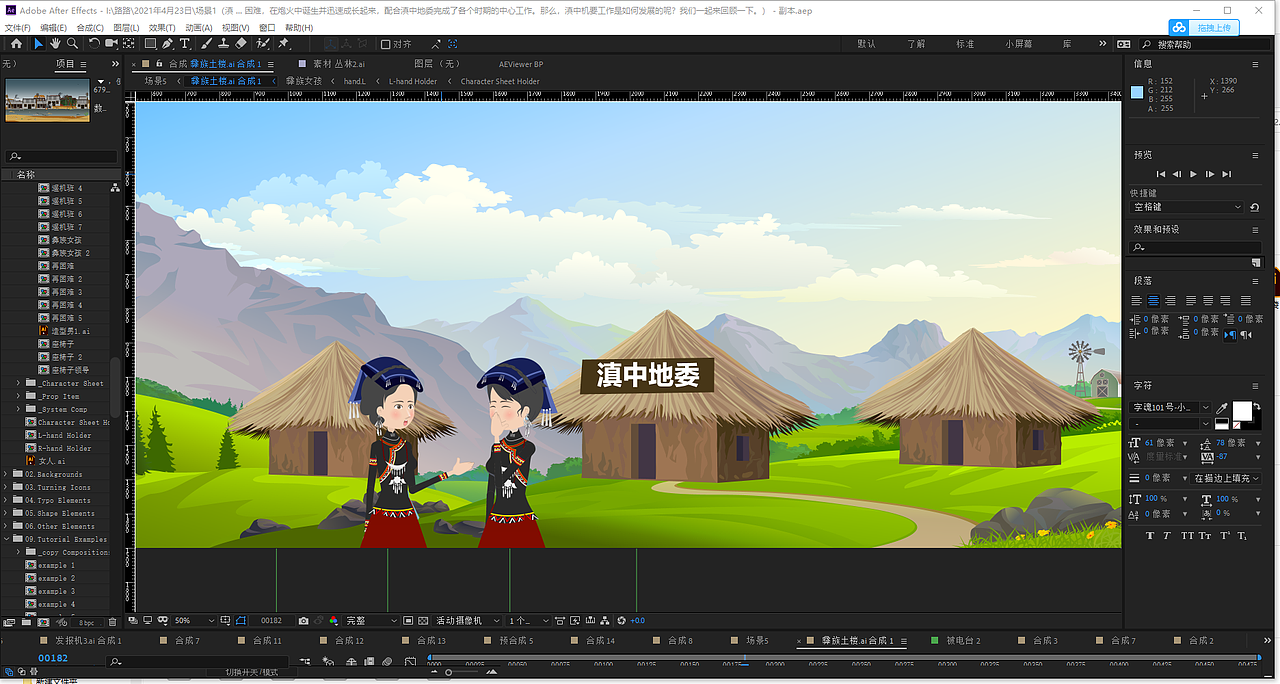Select the Clone Stamp tool

[x=224, y=44]
